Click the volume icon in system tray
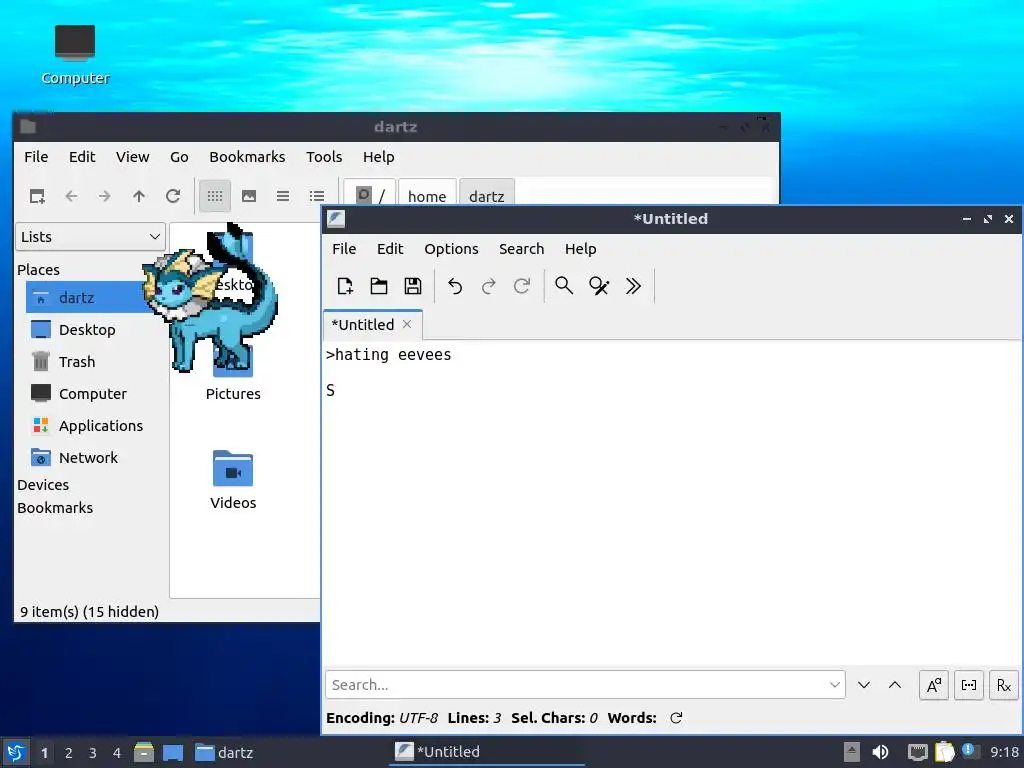This screenshot has width=1024, height=768. tap(880, 752)
